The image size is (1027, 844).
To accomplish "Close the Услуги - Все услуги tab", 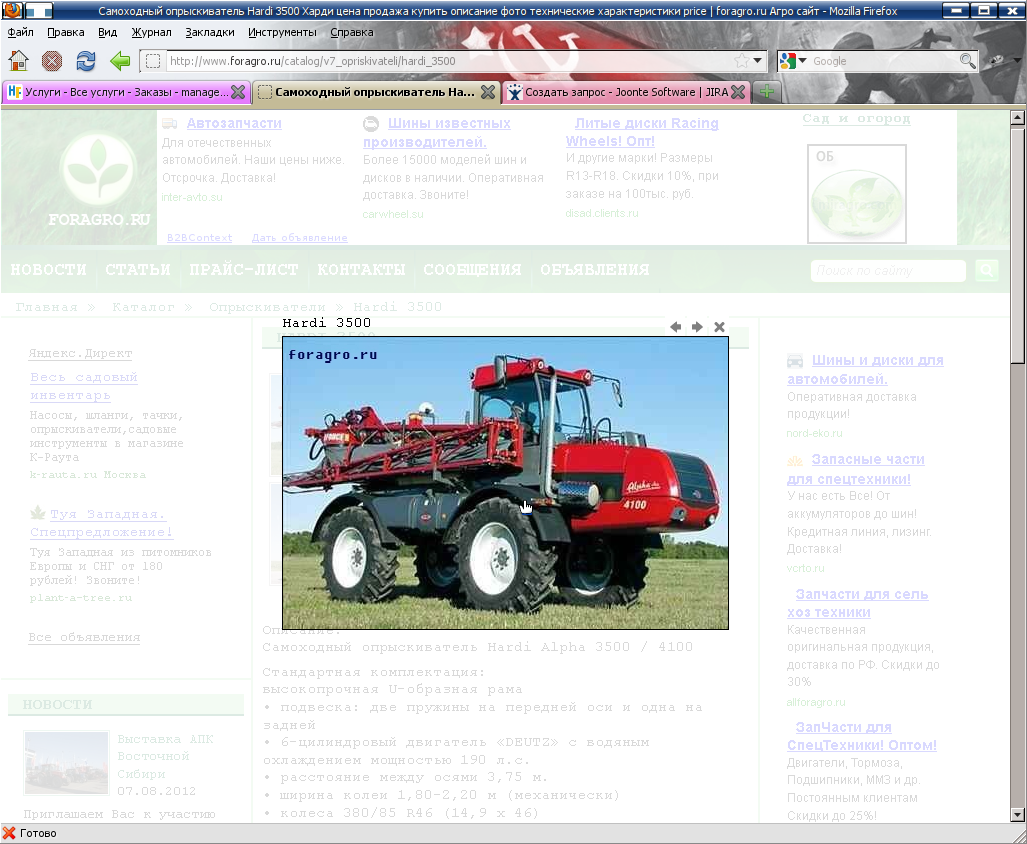I will [238, 92].
